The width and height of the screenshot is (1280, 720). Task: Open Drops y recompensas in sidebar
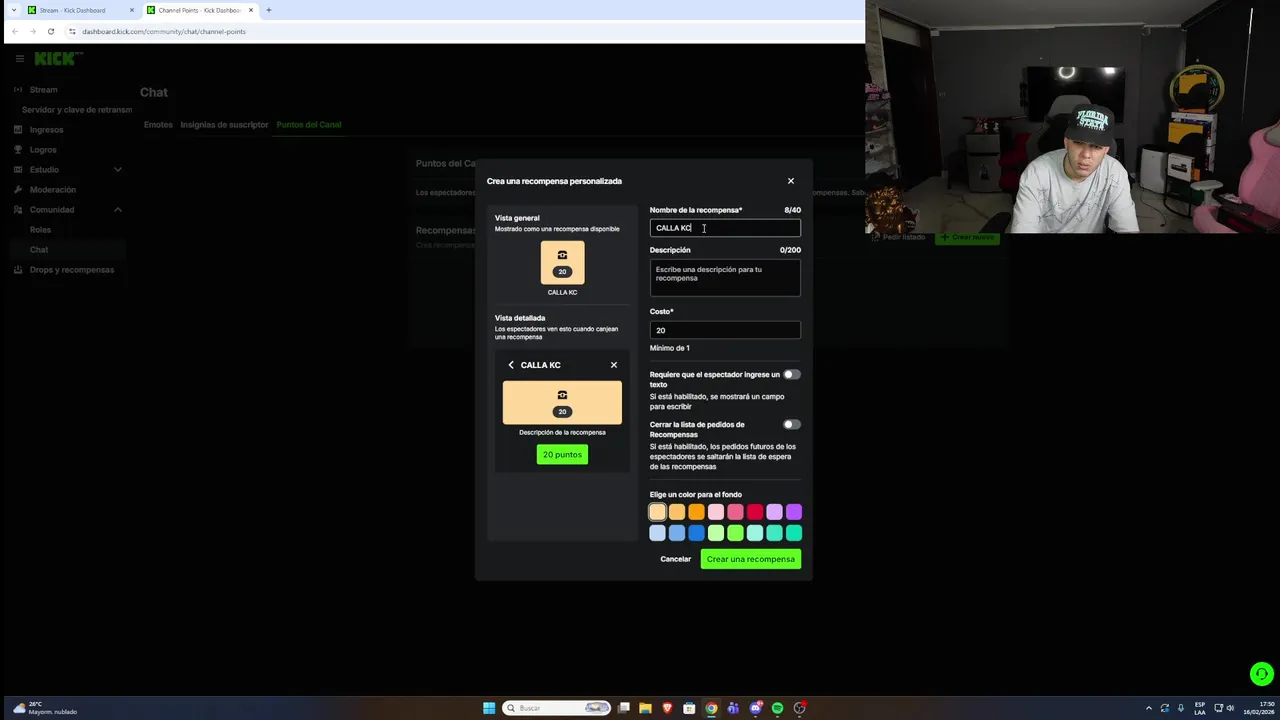71,270
